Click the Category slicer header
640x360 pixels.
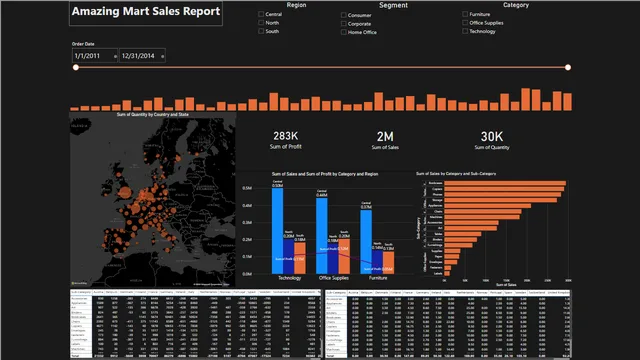516,5
